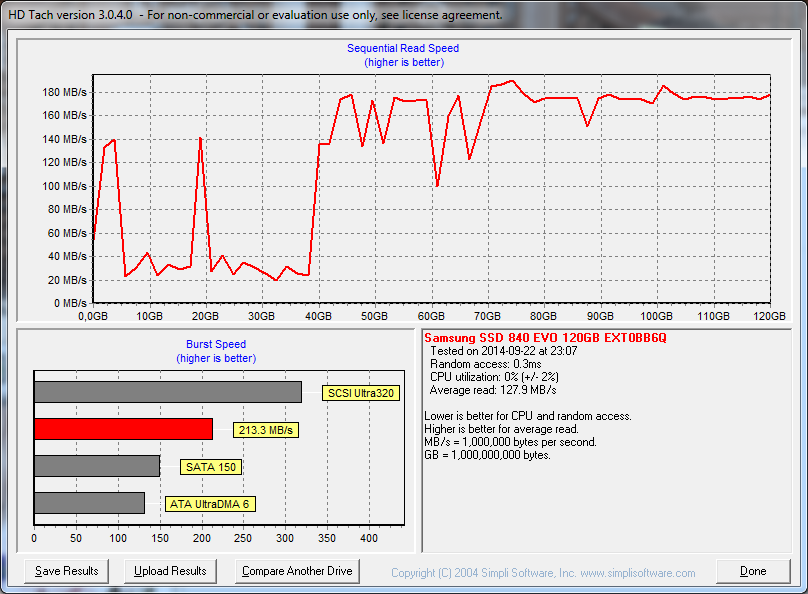Image resolution: width=808 pixels, height=594 pixels.
Task: Click the 'MB/s = 1,000,000 bytes per second' note
Action: point(510,442)
